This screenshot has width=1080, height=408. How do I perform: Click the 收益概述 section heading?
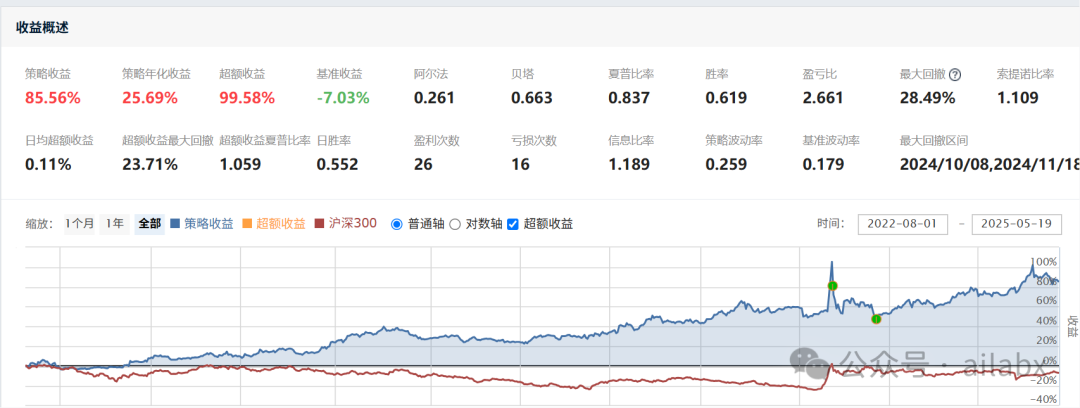tap(42, 28)
